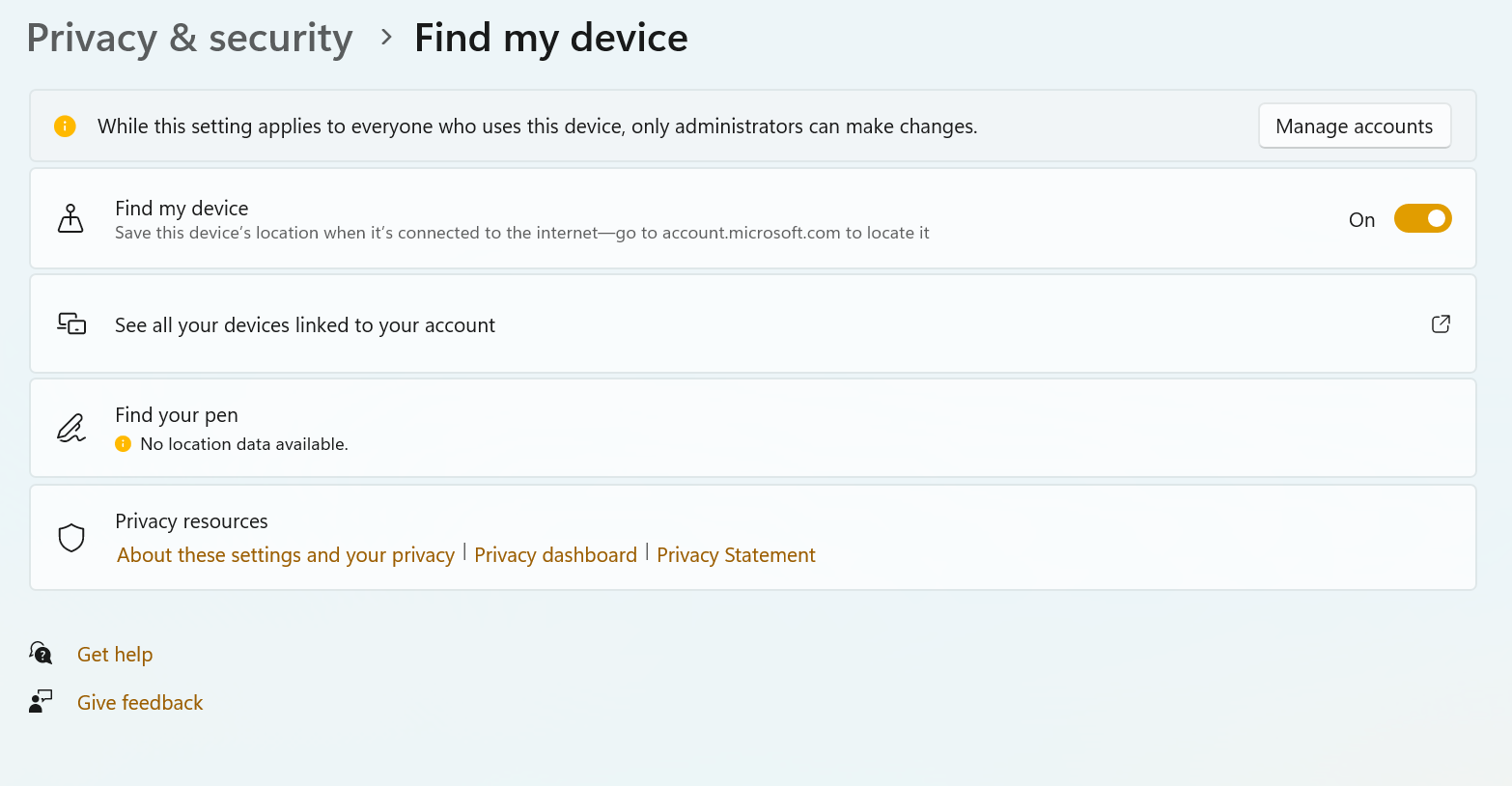1512x786 pixels.
Task: Click the shield icon for Privacy resources
Action: pos(70,537)
